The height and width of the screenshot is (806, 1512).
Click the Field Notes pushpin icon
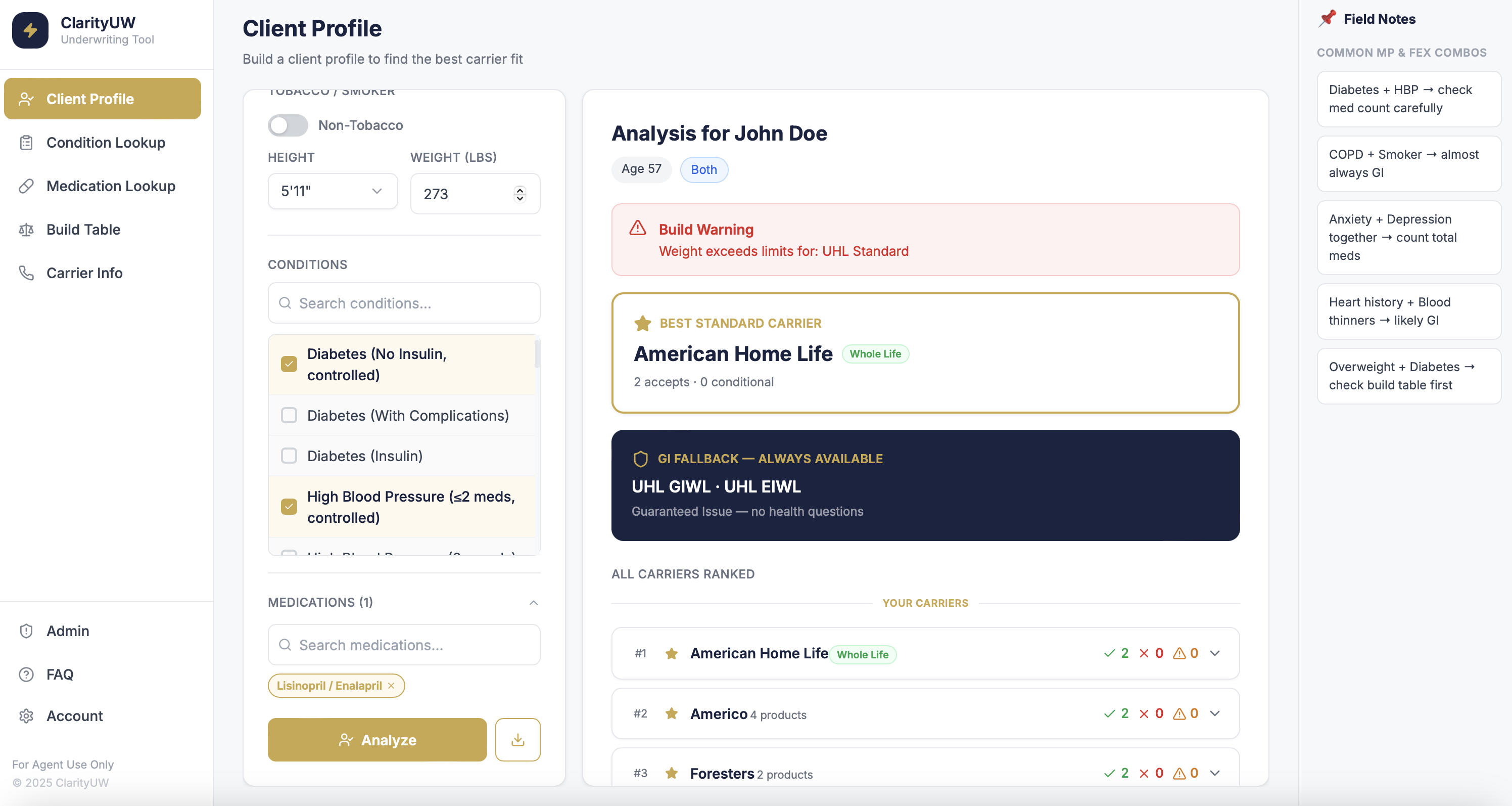tap(1327, 19)
